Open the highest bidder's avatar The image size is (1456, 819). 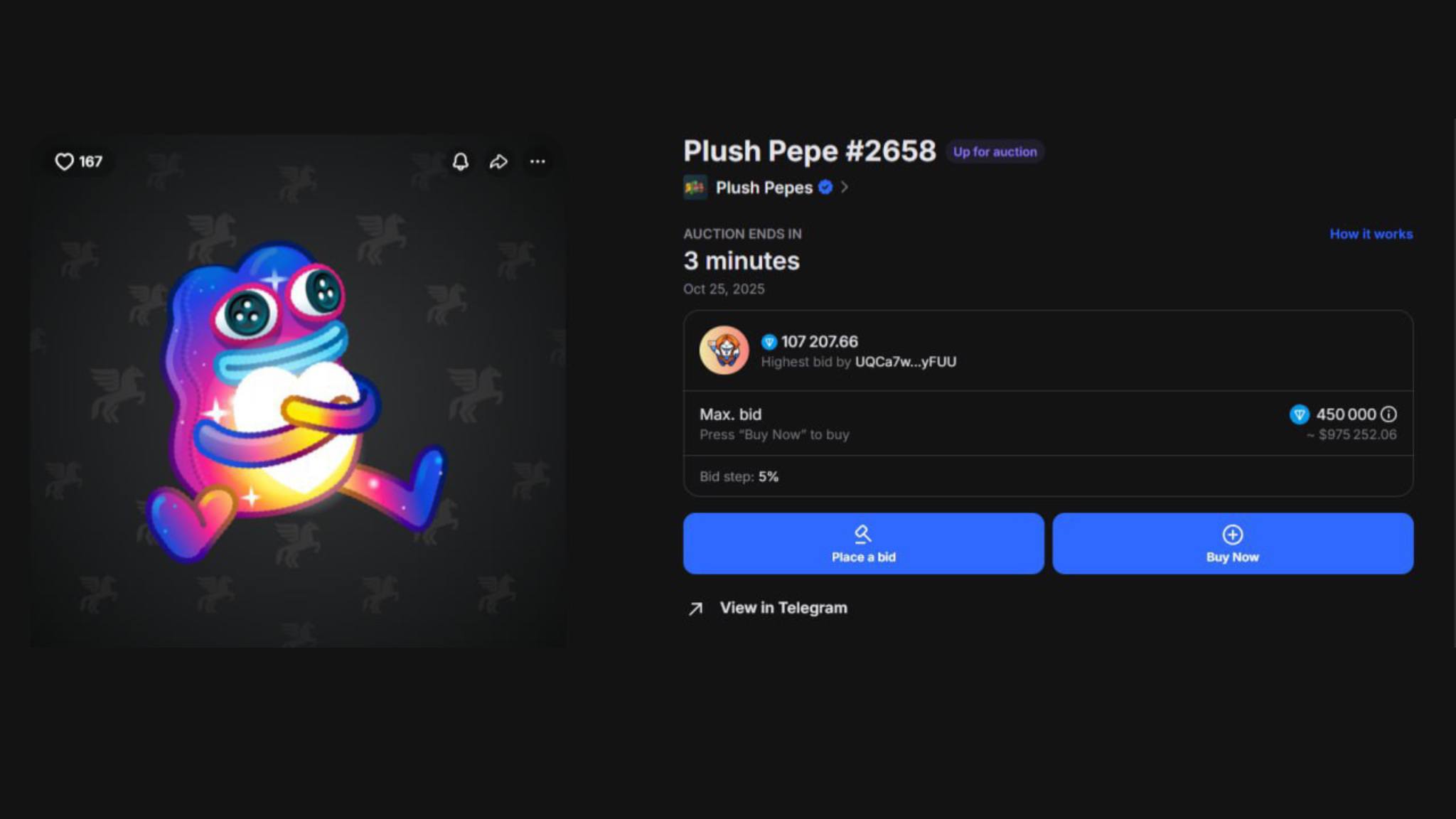[x=724, y=350]
